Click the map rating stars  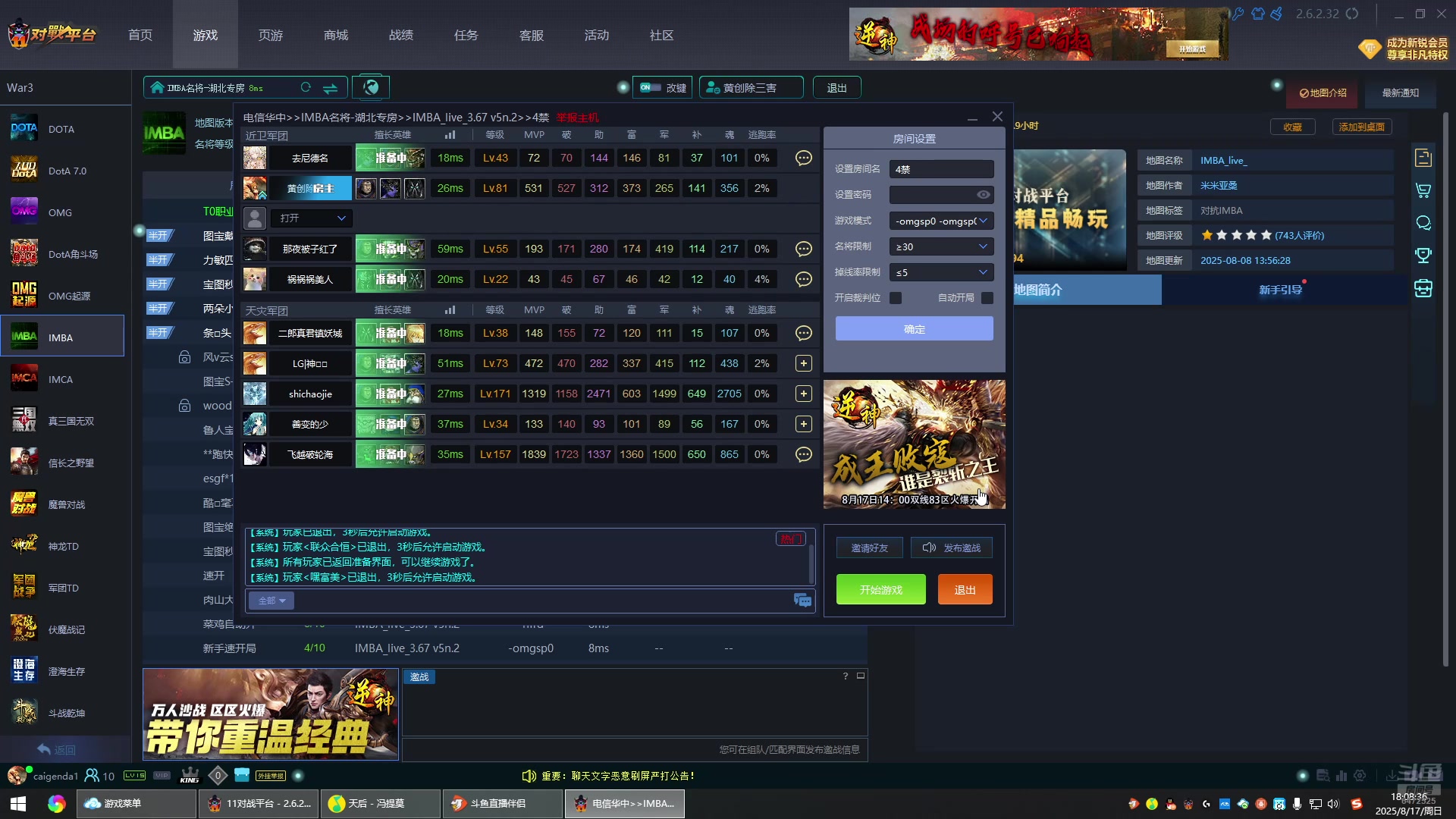[x=1236, y=235]
